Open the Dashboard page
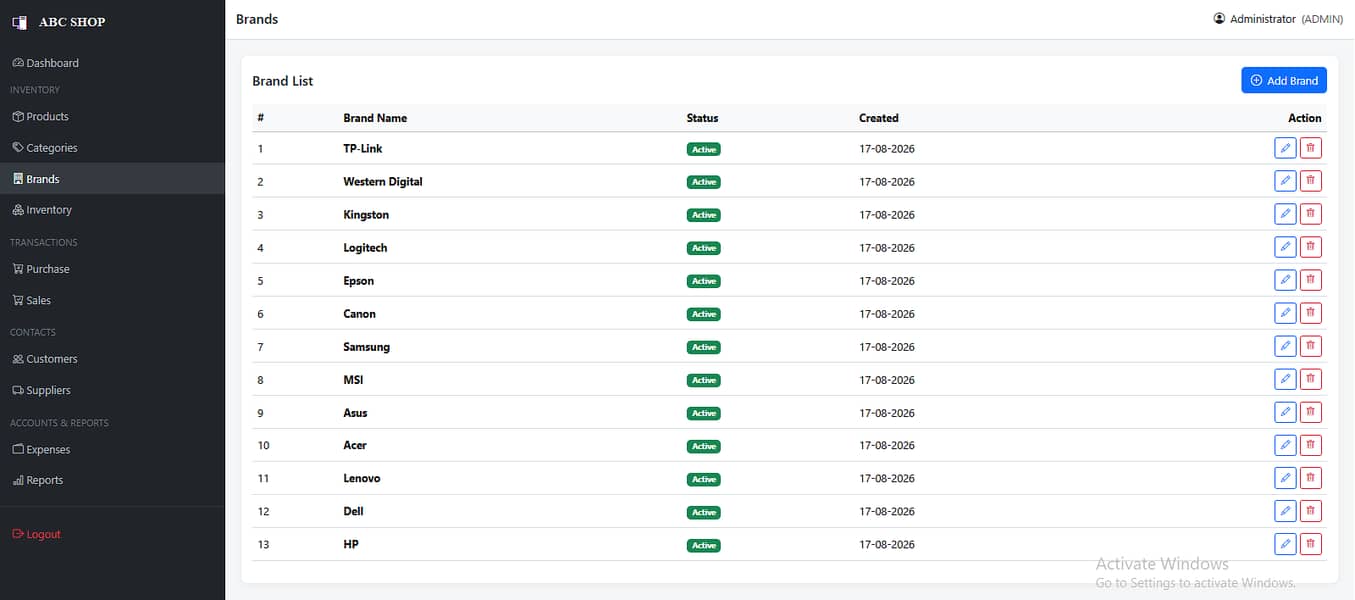Viewport: 1355px width, 600px height. (112, 63)
